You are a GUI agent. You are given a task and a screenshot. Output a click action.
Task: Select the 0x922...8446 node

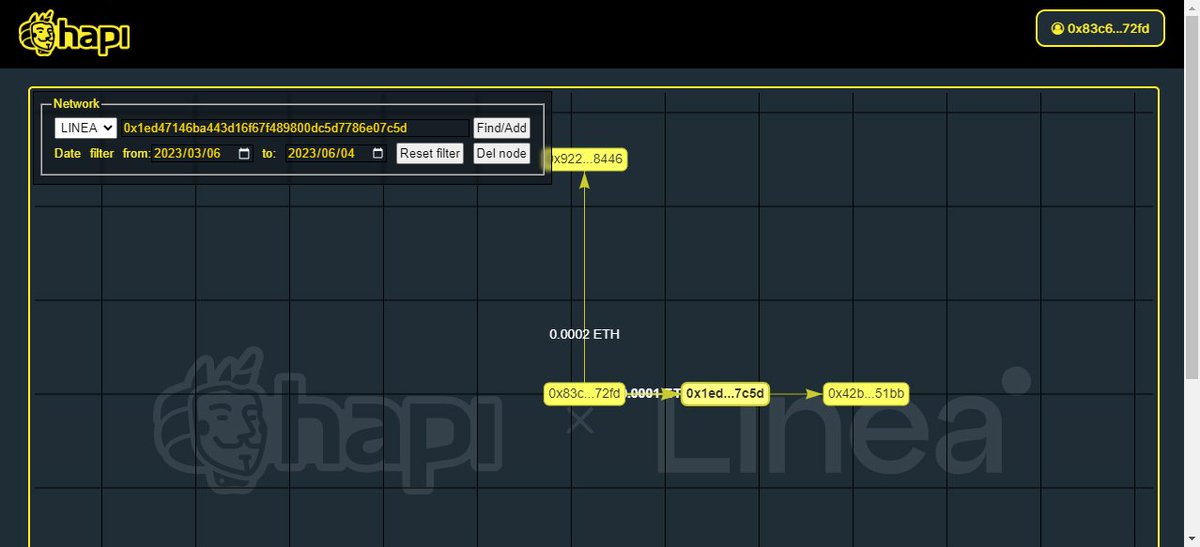point(586,158)
